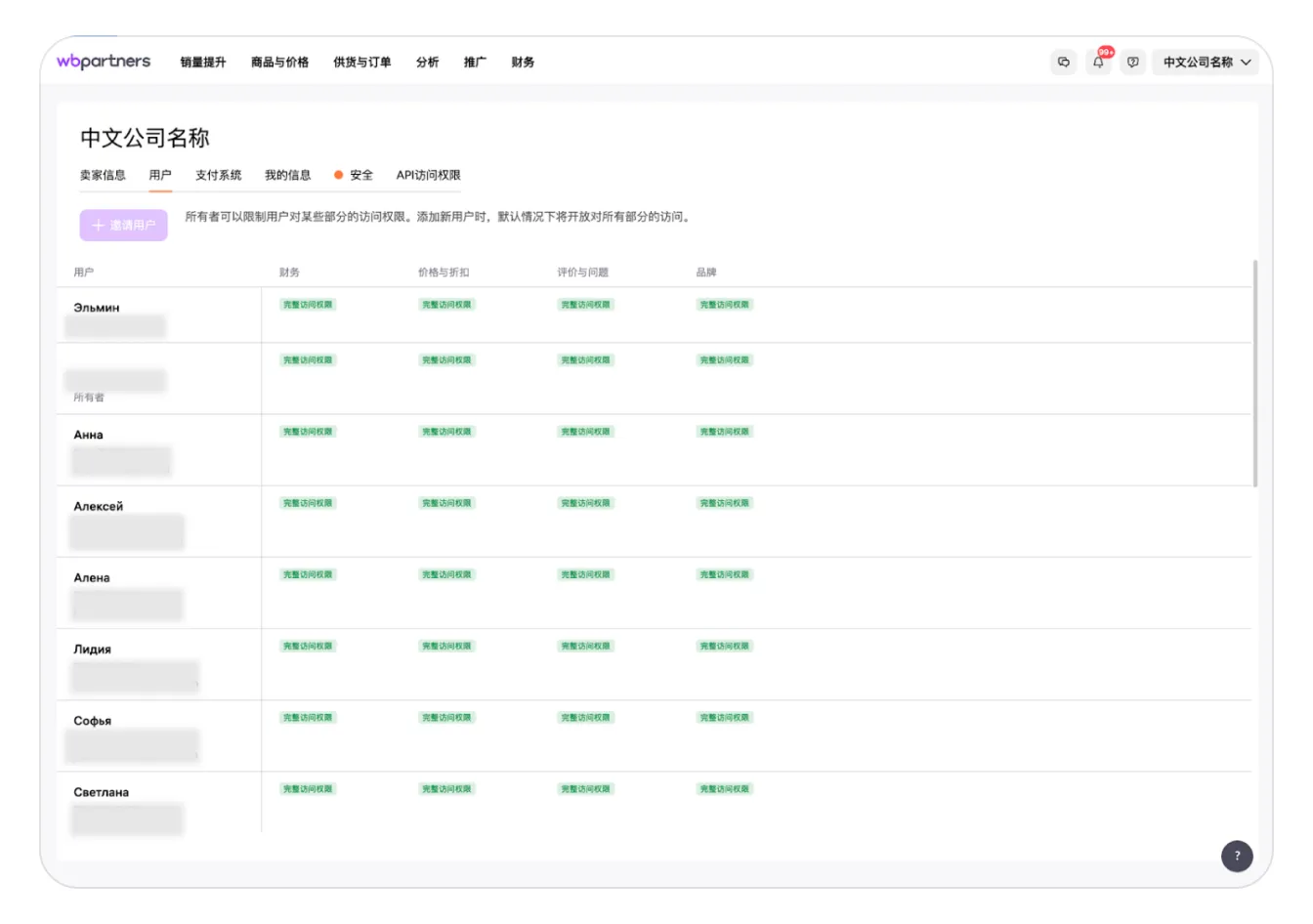Open the 销量提升 menu
Screen dimensions: 1313x924
pos(203,63)
